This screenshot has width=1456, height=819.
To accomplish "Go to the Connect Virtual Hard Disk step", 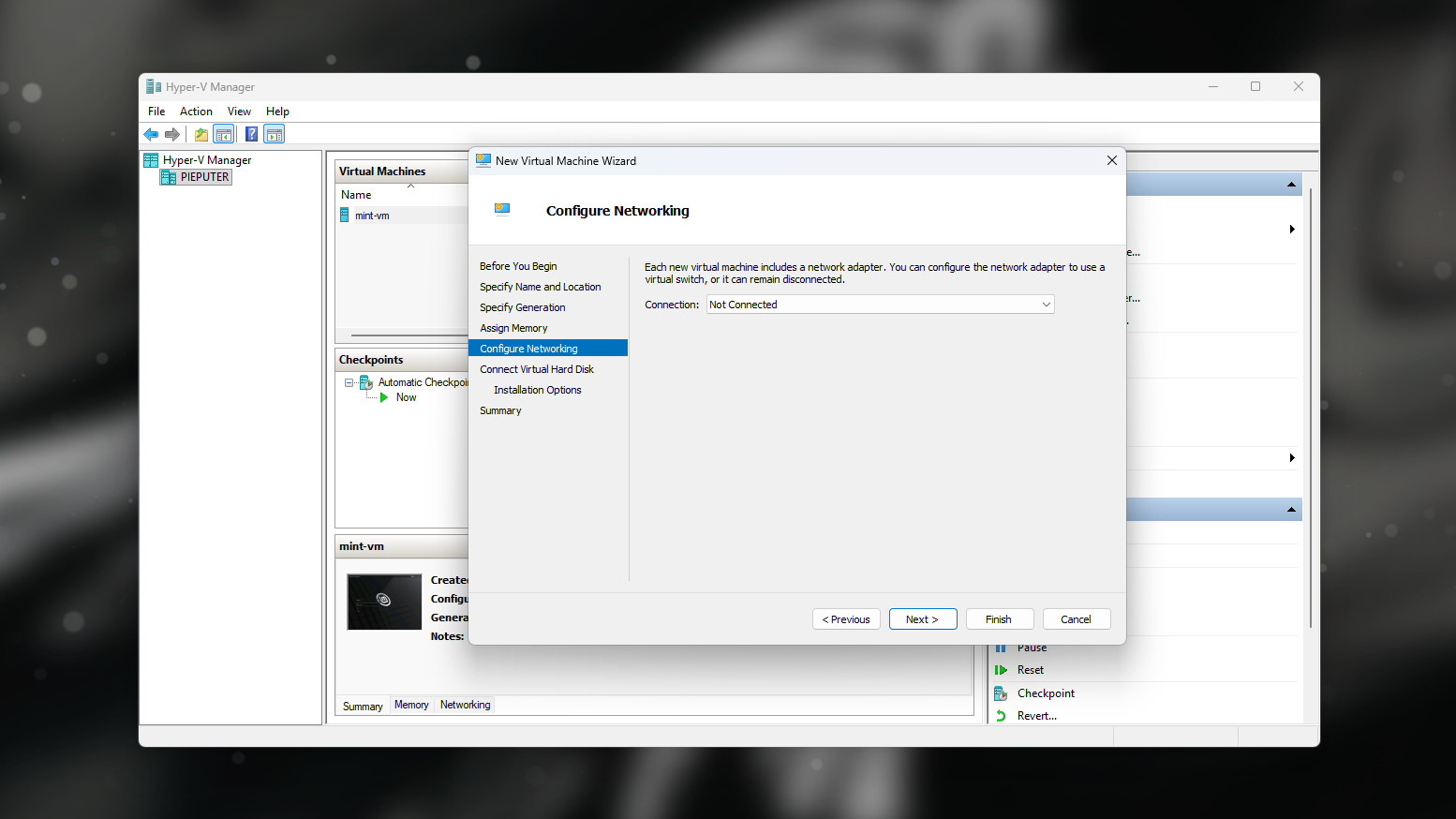I will [x=537, y=369].
